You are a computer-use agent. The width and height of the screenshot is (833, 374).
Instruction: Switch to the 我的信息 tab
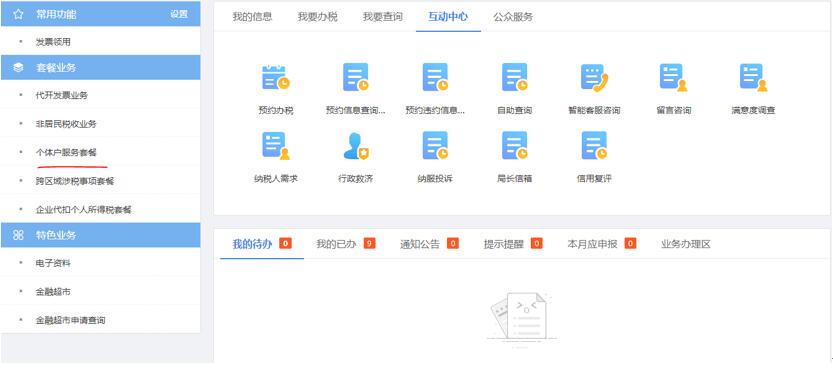pos(252,16)
